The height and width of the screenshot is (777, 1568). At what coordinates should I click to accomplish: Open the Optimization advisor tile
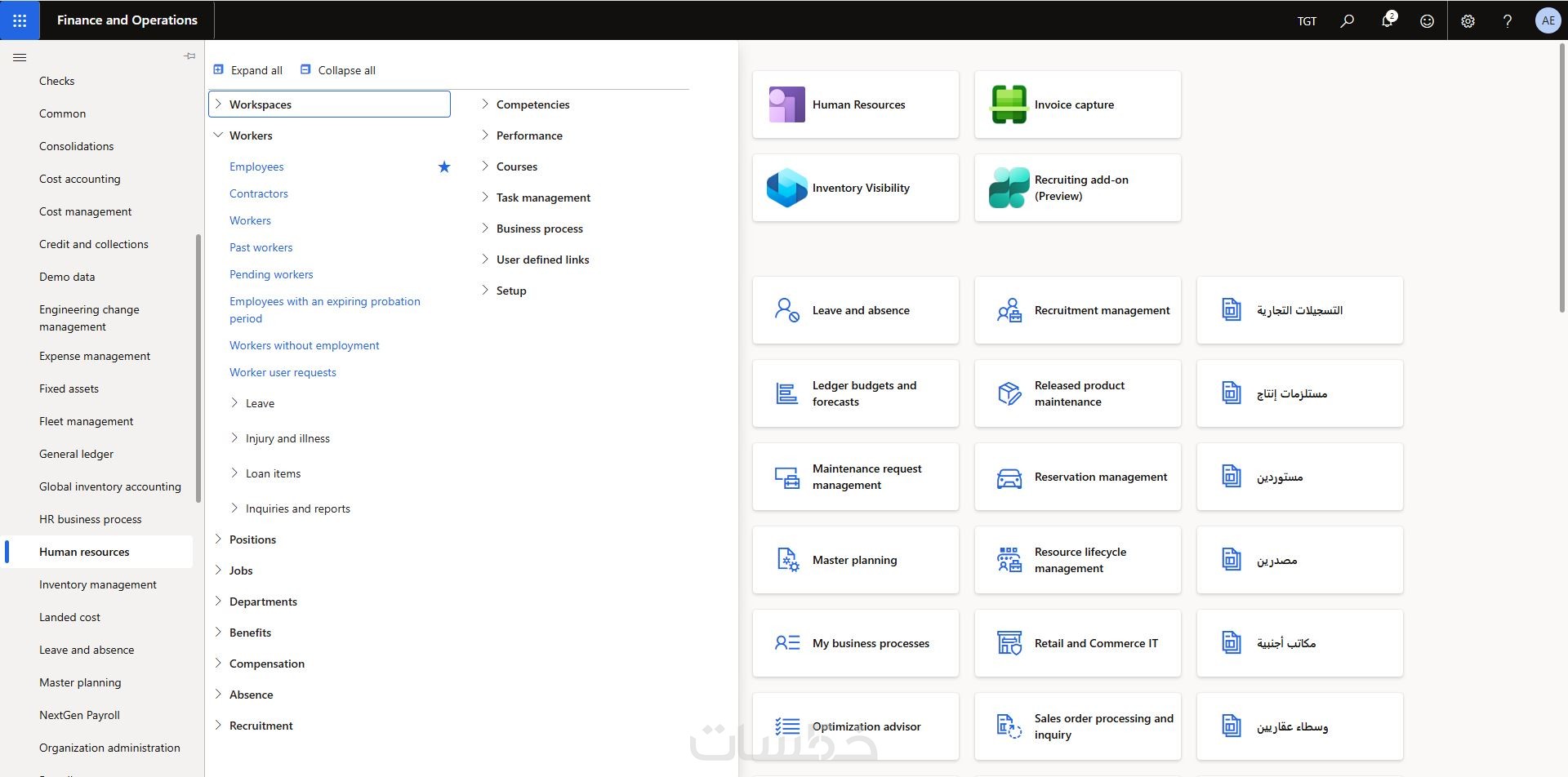[855, 726]
